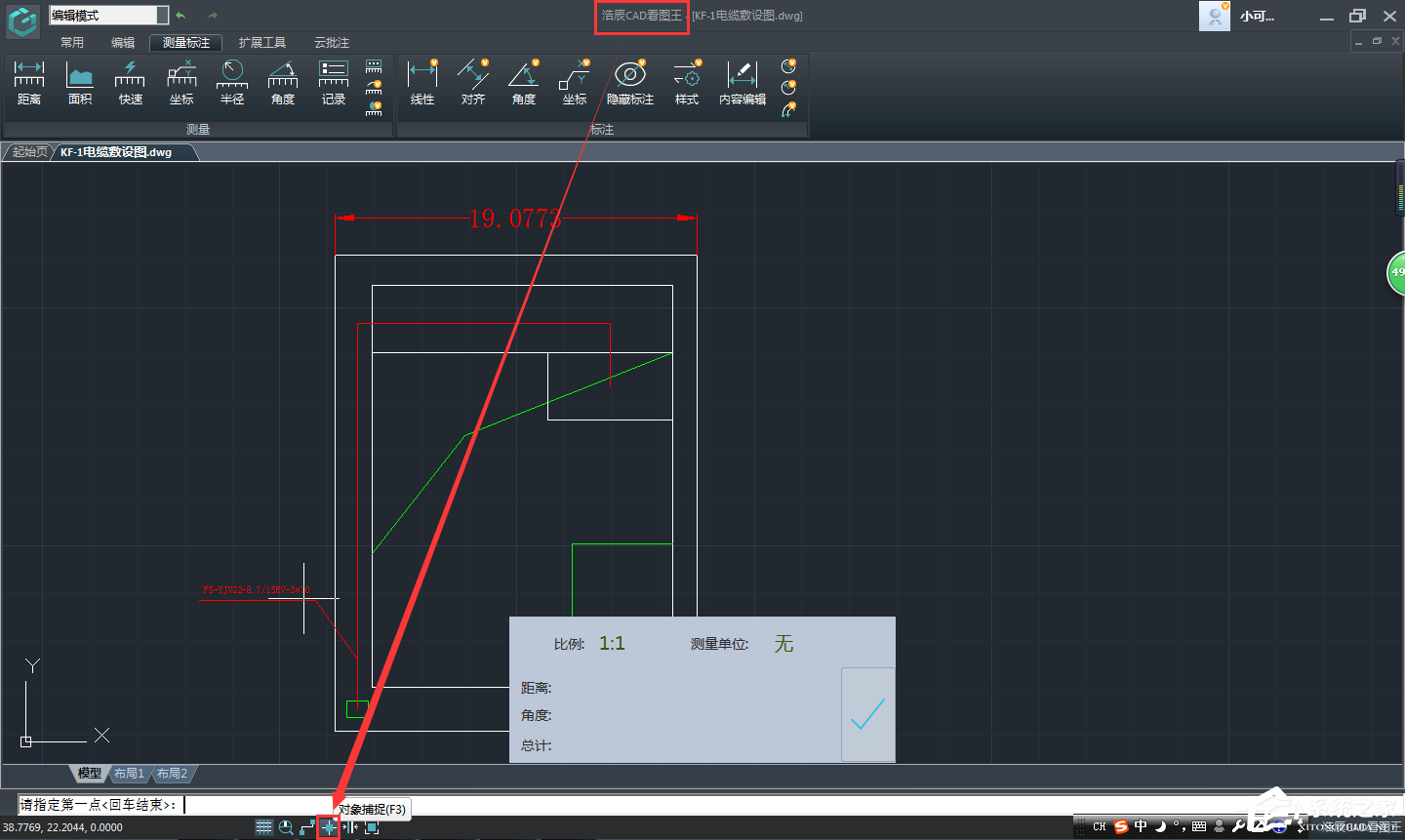This screenshot has height=840, width=1405.
Task: Click the 19.0773 dimension text
Action: (515, 219)
